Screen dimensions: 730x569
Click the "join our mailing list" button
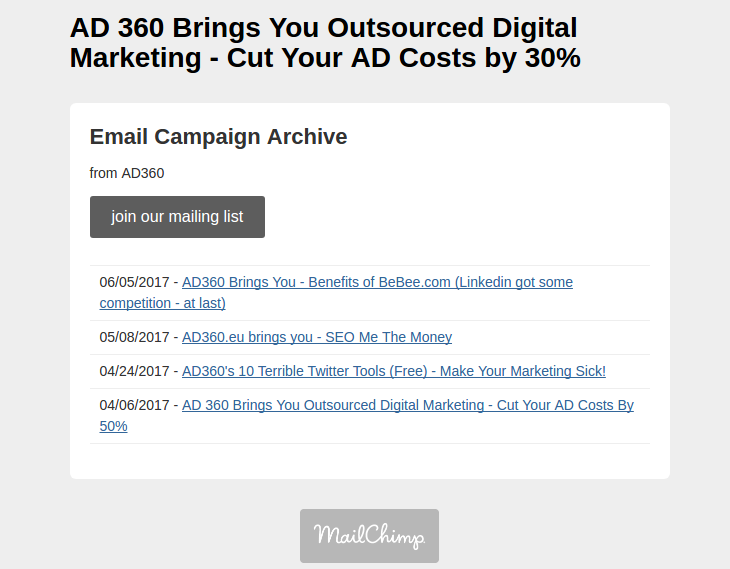pos(177,217)
